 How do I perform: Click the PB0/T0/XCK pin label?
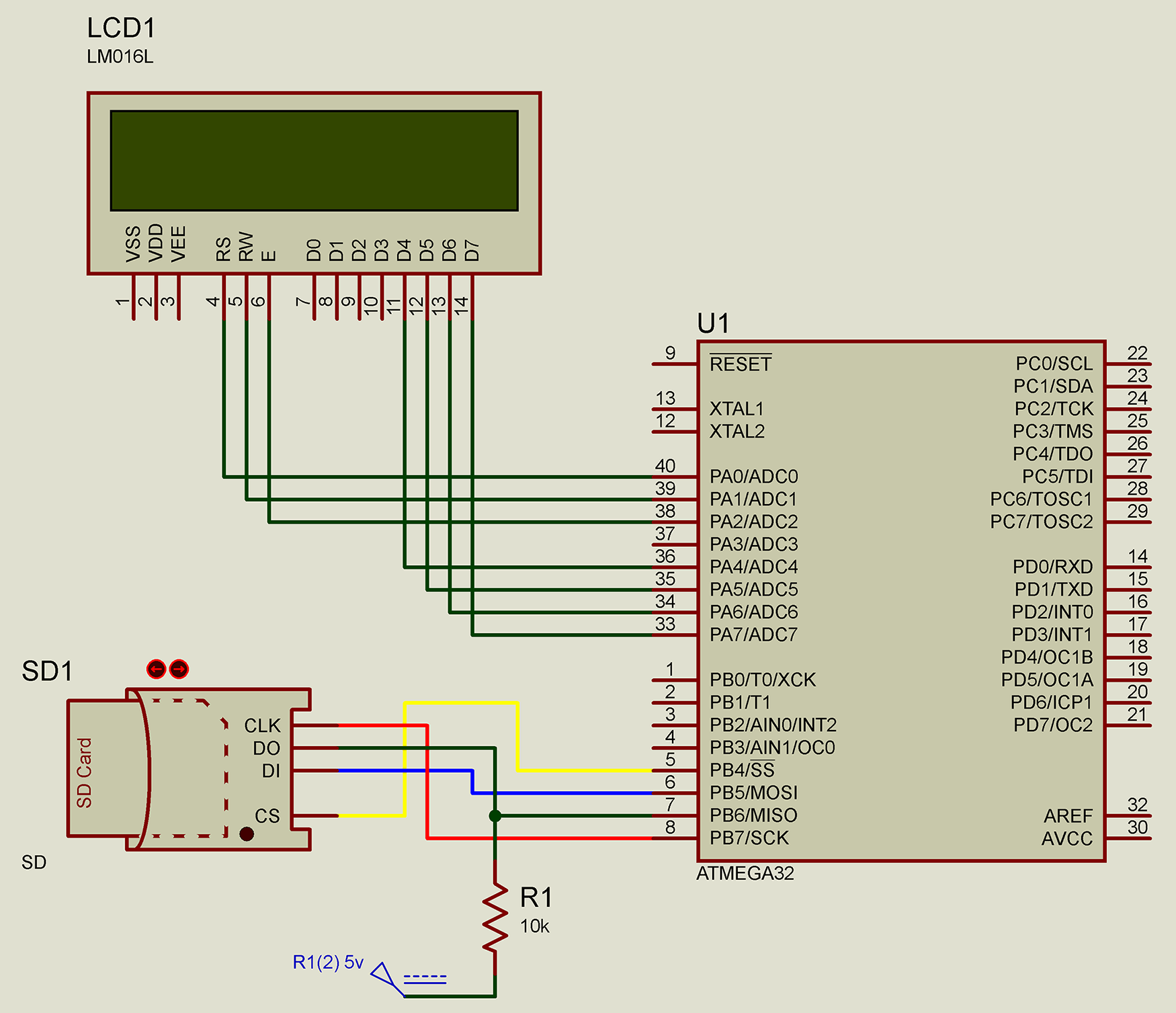point(763,680)
